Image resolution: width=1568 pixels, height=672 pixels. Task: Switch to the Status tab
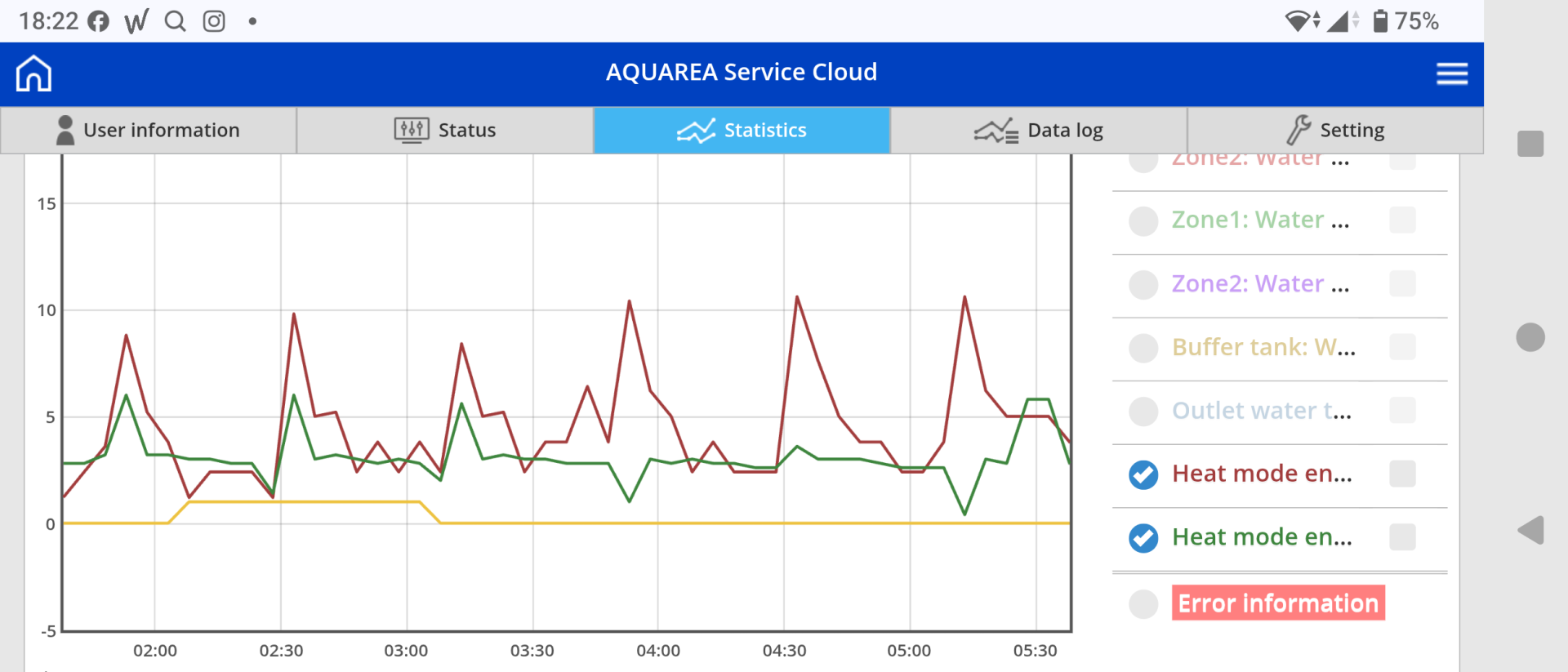coord(445,131)
